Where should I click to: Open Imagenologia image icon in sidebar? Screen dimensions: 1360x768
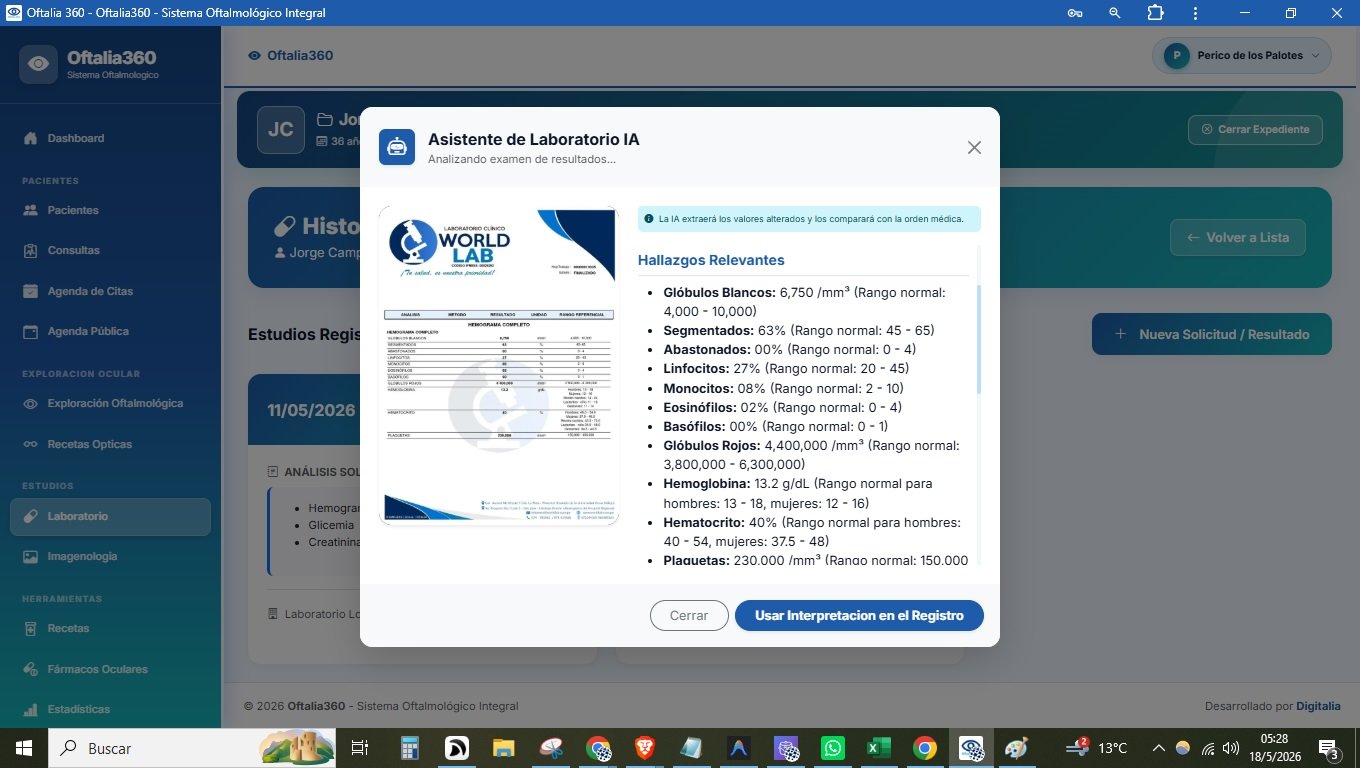30,556
